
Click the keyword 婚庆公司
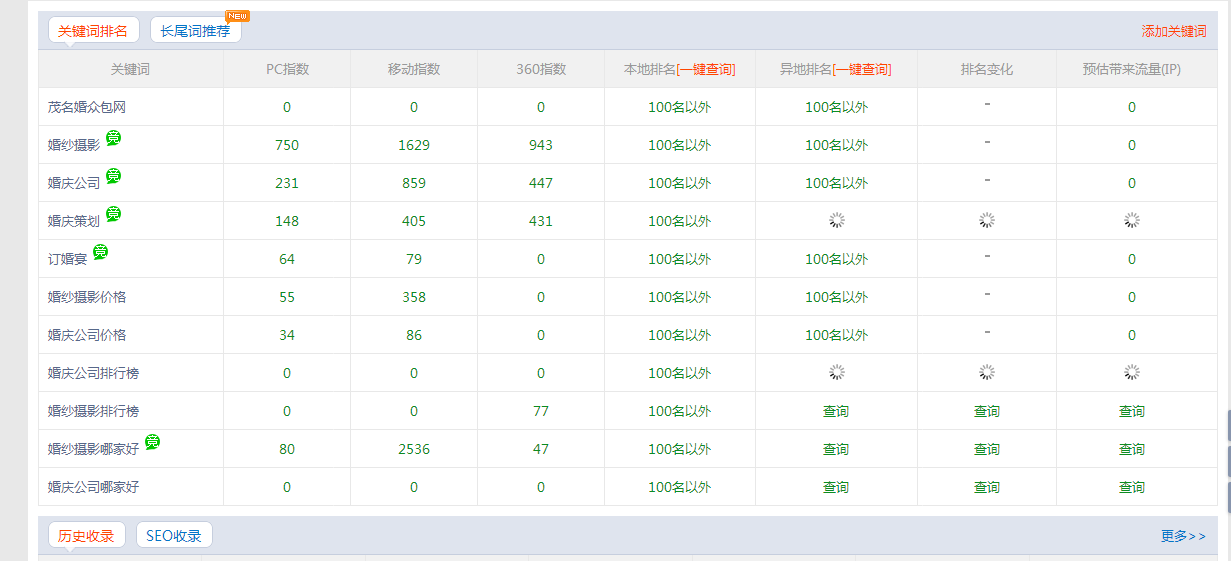[74, 183]
